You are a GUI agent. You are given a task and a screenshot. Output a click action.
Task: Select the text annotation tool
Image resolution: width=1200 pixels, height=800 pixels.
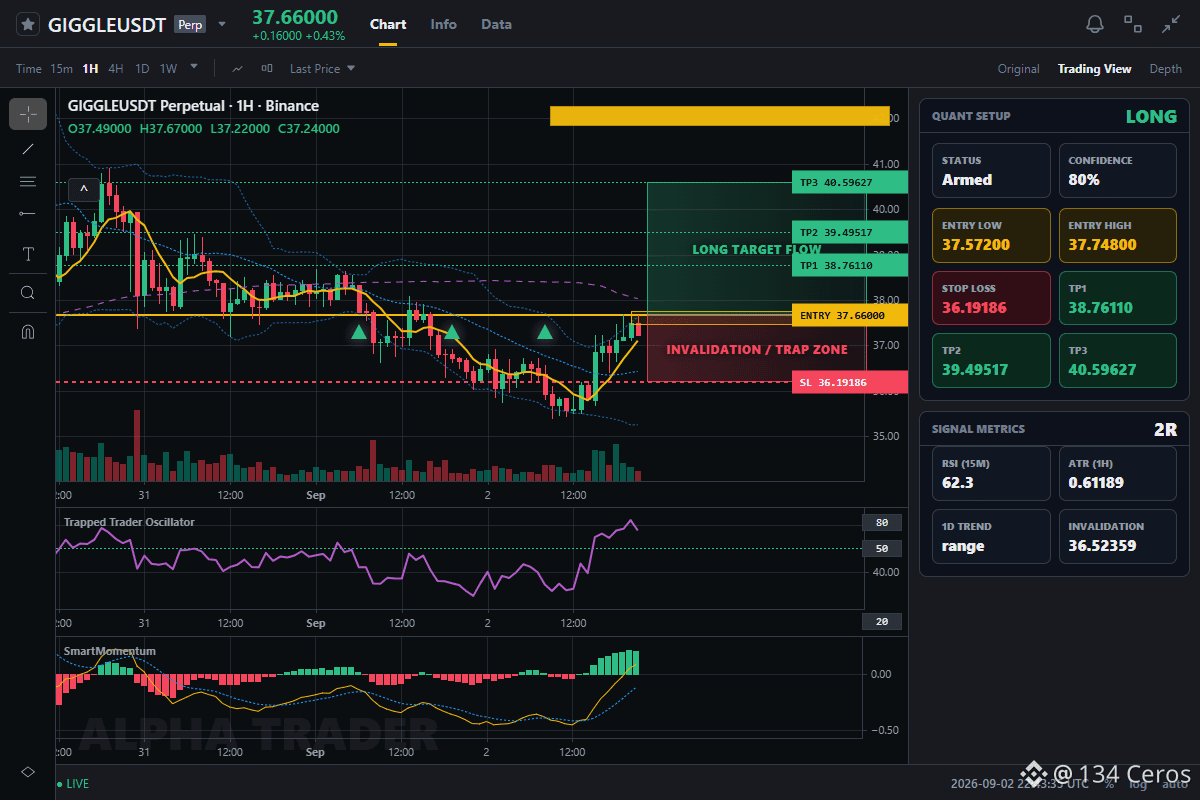(x=28, y=254)
